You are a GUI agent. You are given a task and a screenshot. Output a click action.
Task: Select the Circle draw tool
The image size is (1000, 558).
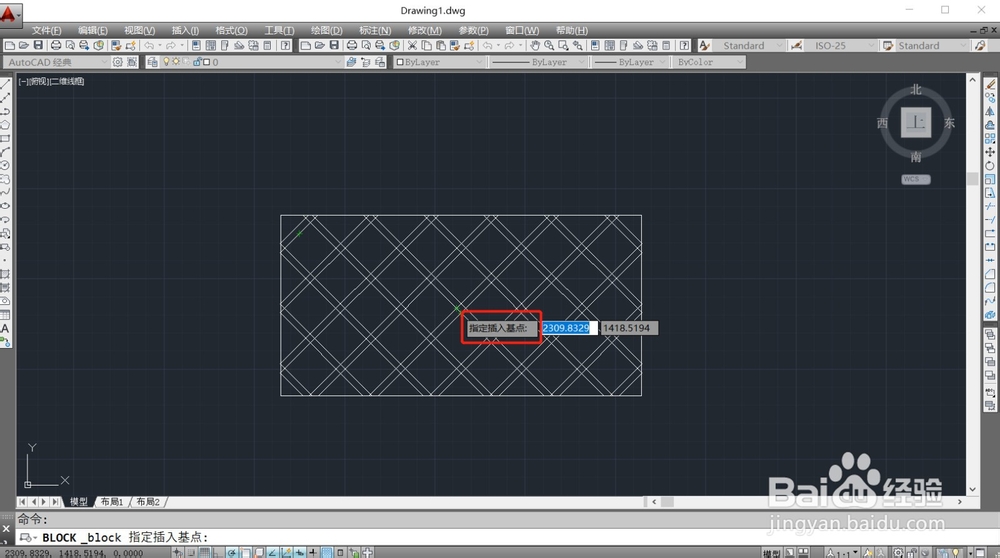(x=5, y=165)
